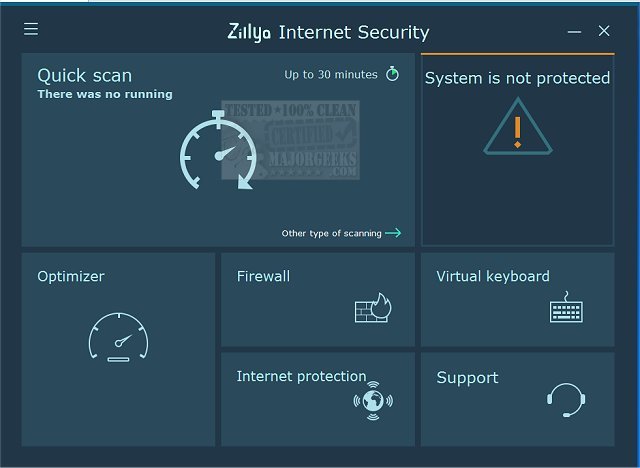Open the hamburger menu
The width and height of the screenshot is (640, 468).
(x=31, y=30)
